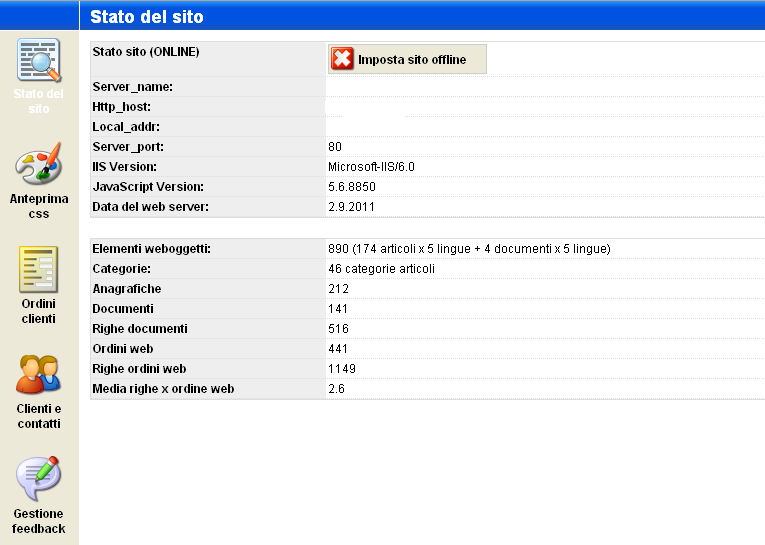Click the Ordini web value '441'

pos(338,349)
